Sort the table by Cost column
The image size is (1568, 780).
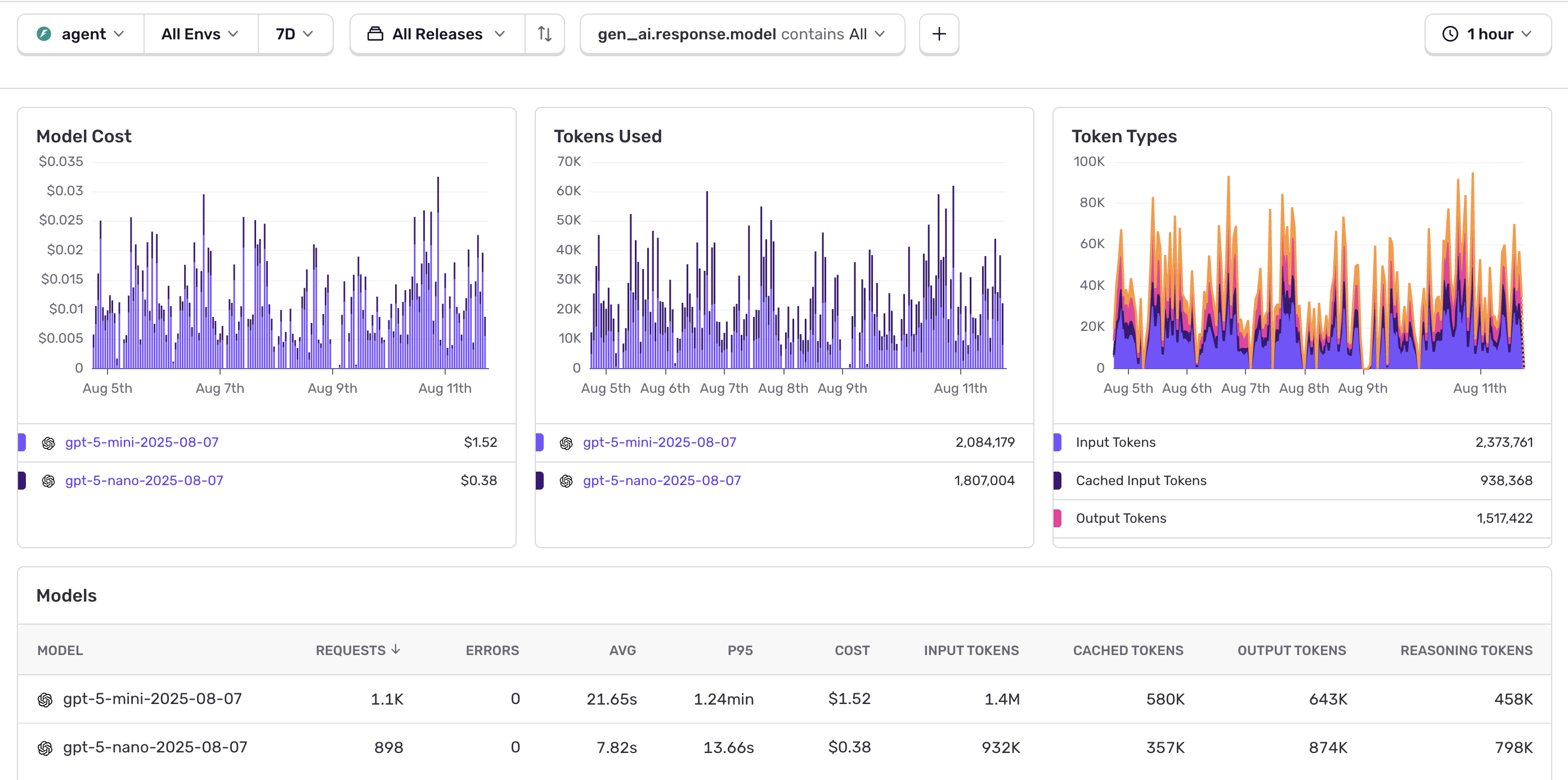(x=852, y=651)
